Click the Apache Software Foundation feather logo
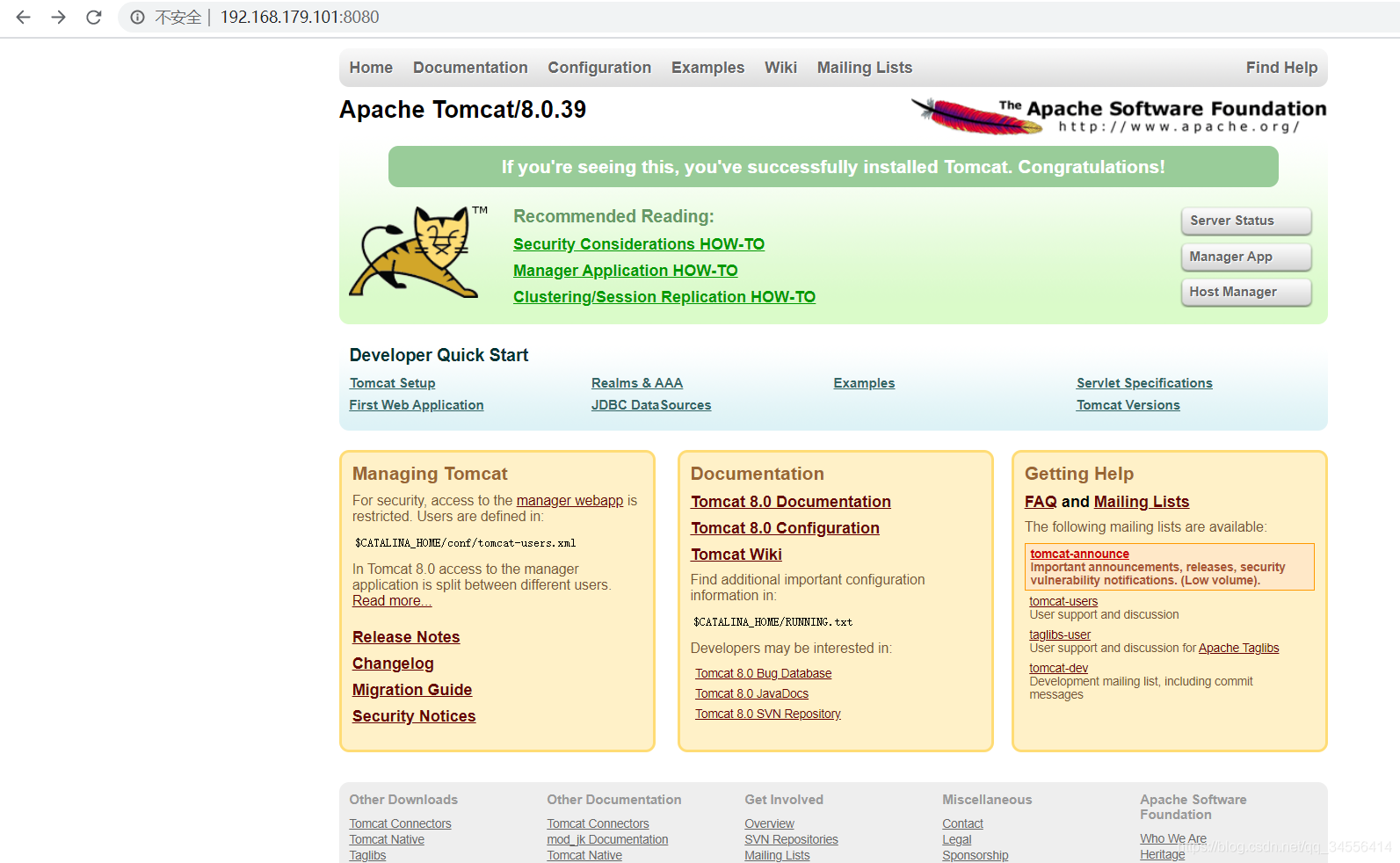The image size is (1400, 863). 1119,116
